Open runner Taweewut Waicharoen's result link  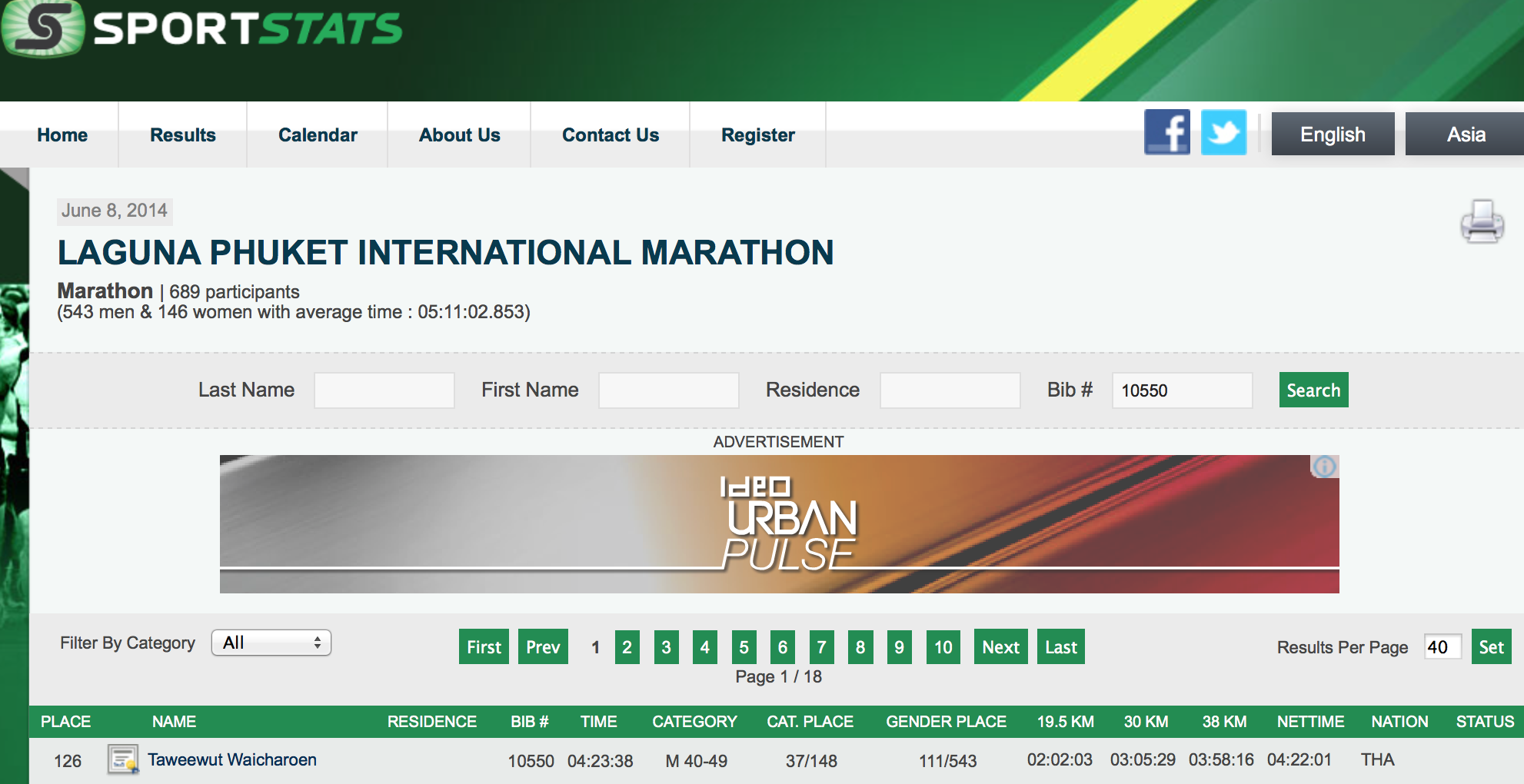(x=232, y=759)
